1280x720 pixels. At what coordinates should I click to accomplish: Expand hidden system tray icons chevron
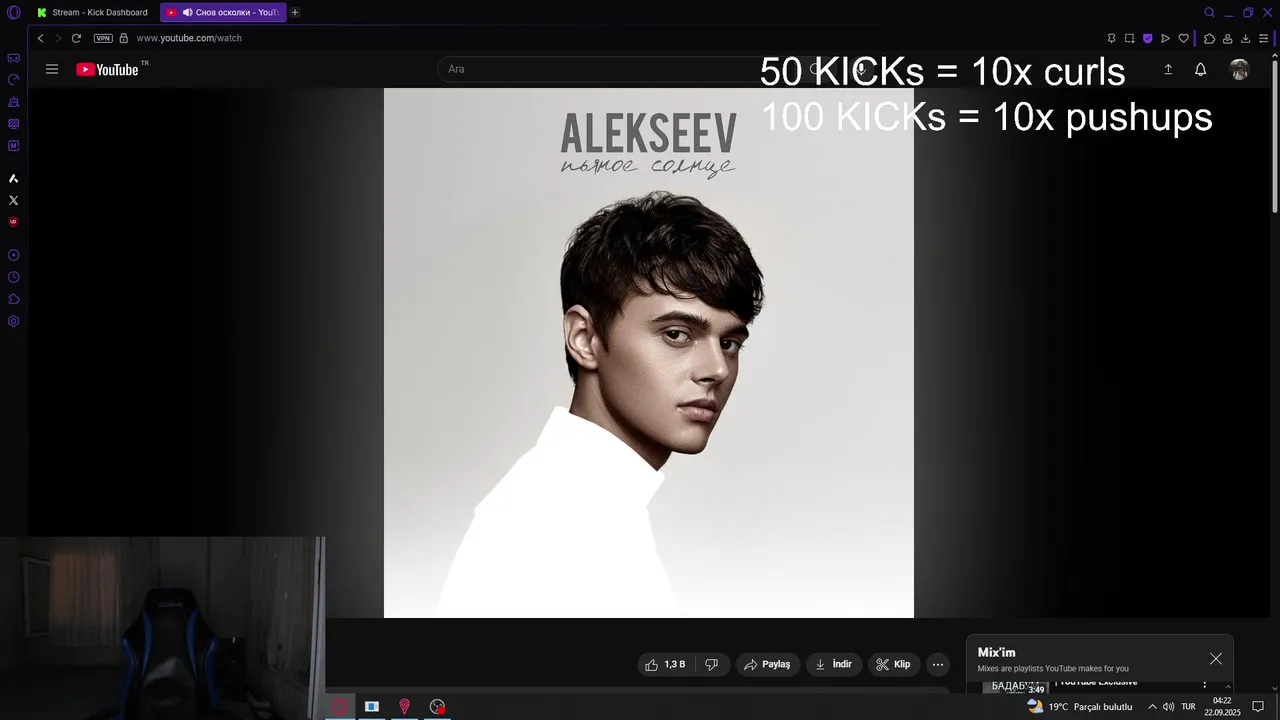click(1152, 707)
